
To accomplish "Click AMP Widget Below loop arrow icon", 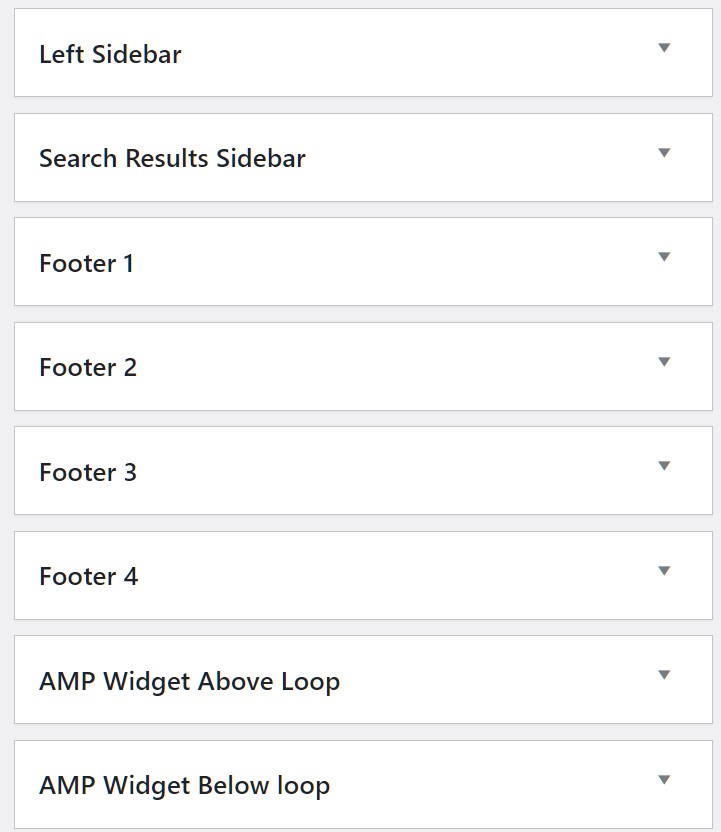I will [664, 780].
